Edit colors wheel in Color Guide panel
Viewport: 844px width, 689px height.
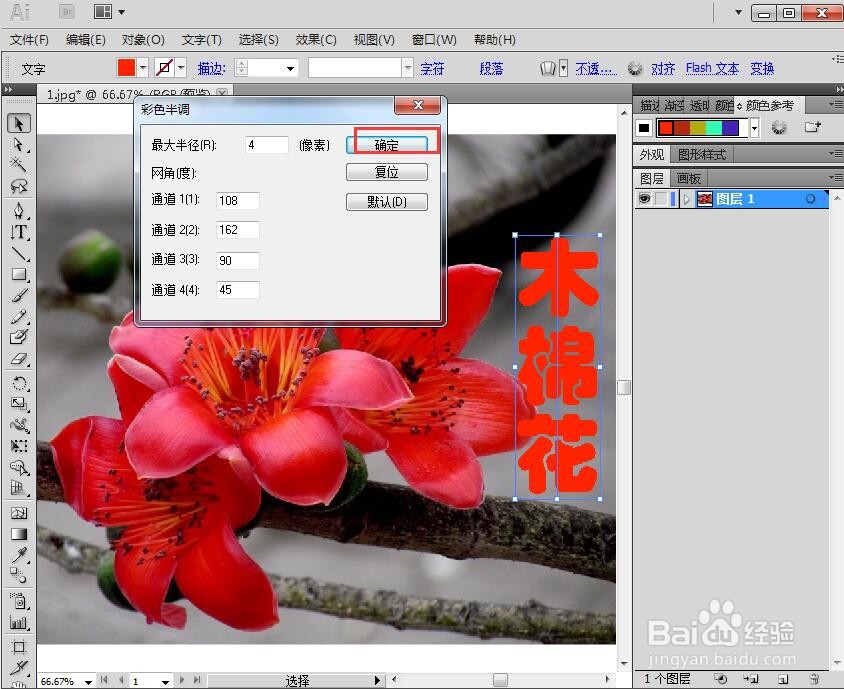tap(779, 128)
